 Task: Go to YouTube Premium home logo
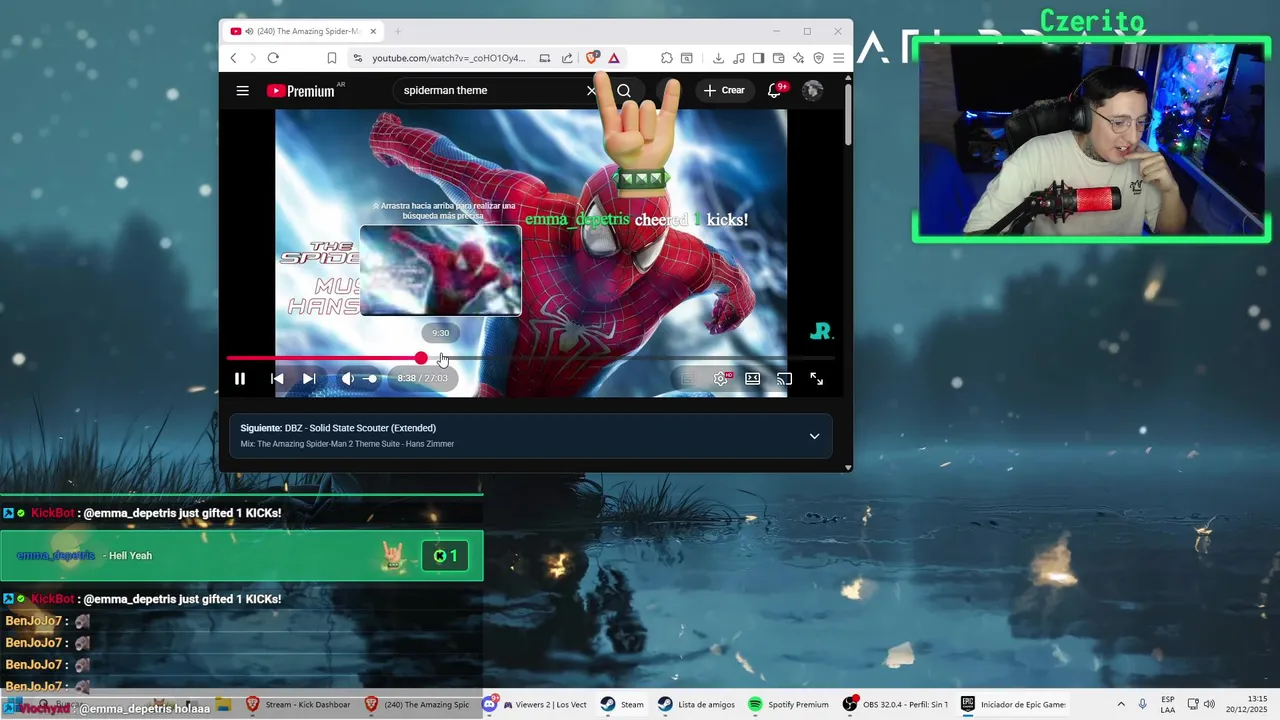(300, 91)
